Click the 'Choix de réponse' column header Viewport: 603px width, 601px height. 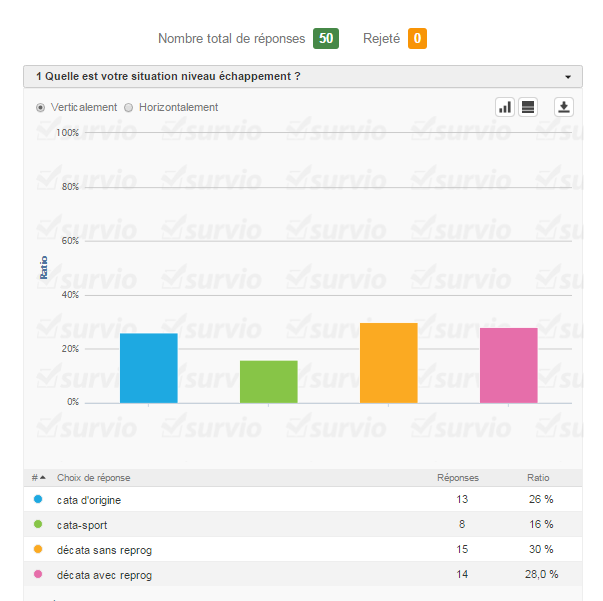[x=93, y=478]
